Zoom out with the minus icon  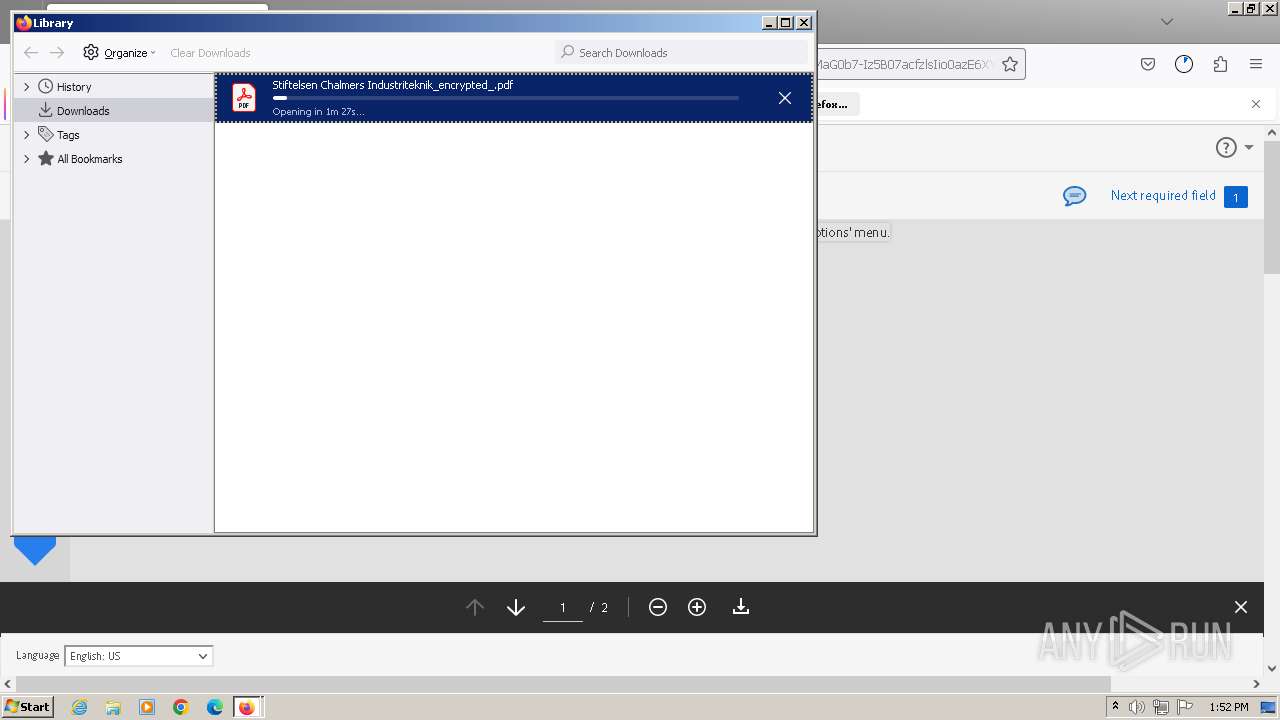(x=658, y=607)
